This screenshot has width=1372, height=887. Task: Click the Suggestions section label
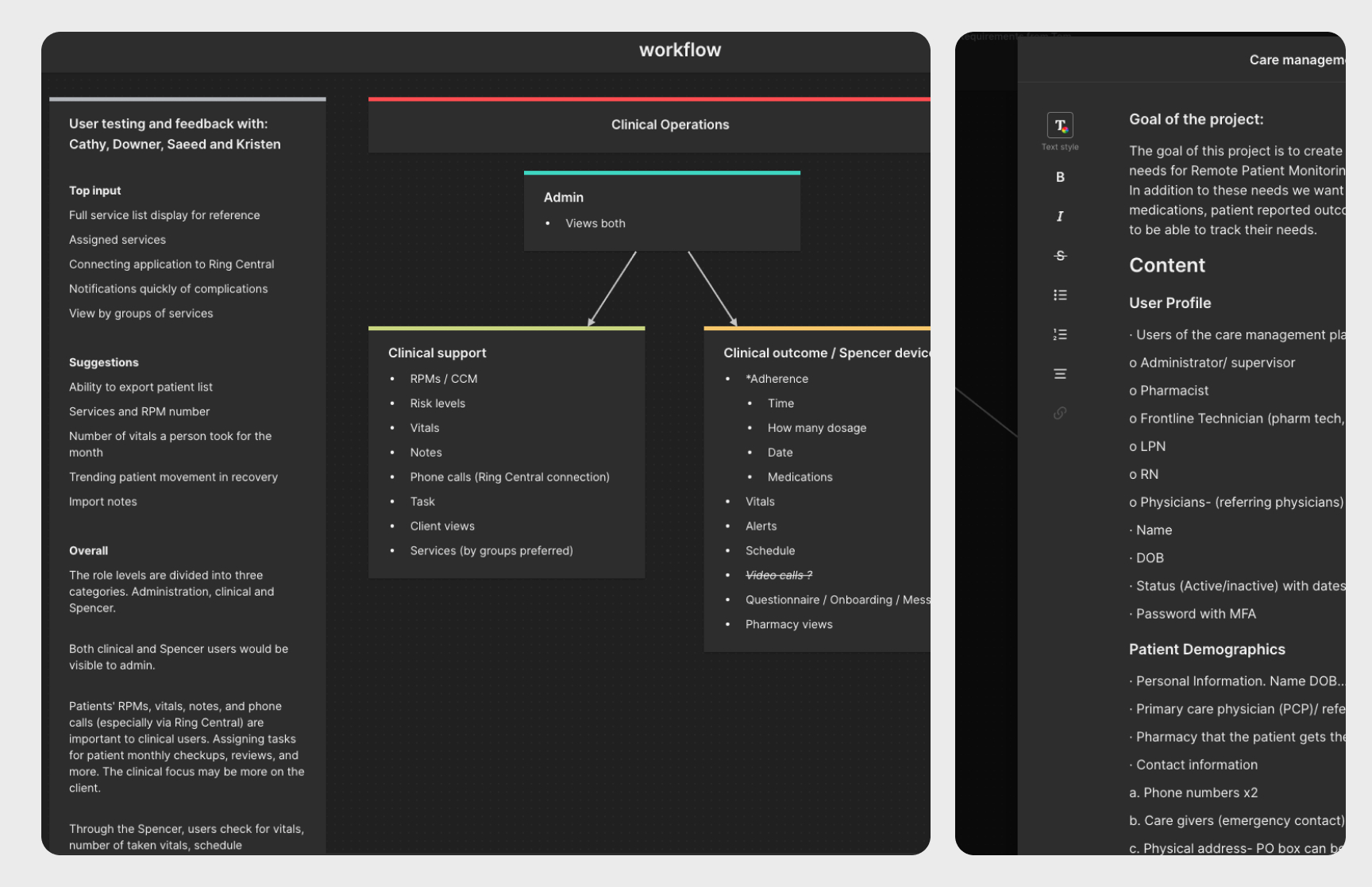(x=104, y=362)
